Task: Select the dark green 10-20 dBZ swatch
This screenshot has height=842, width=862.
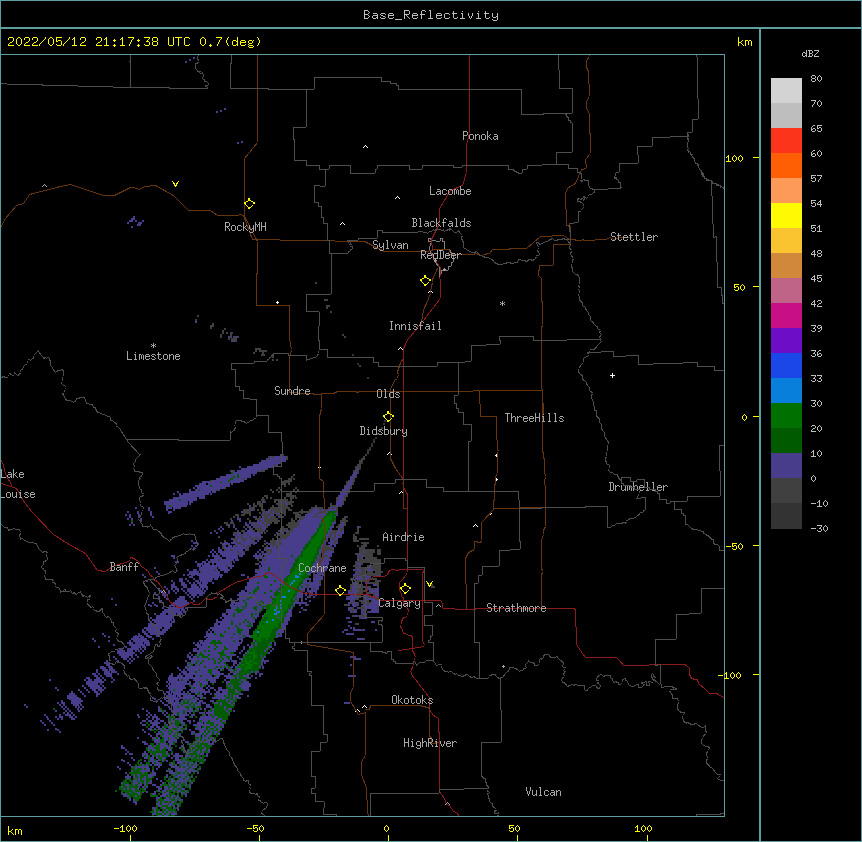Action: pyautogui.click(x=786, y=441)
